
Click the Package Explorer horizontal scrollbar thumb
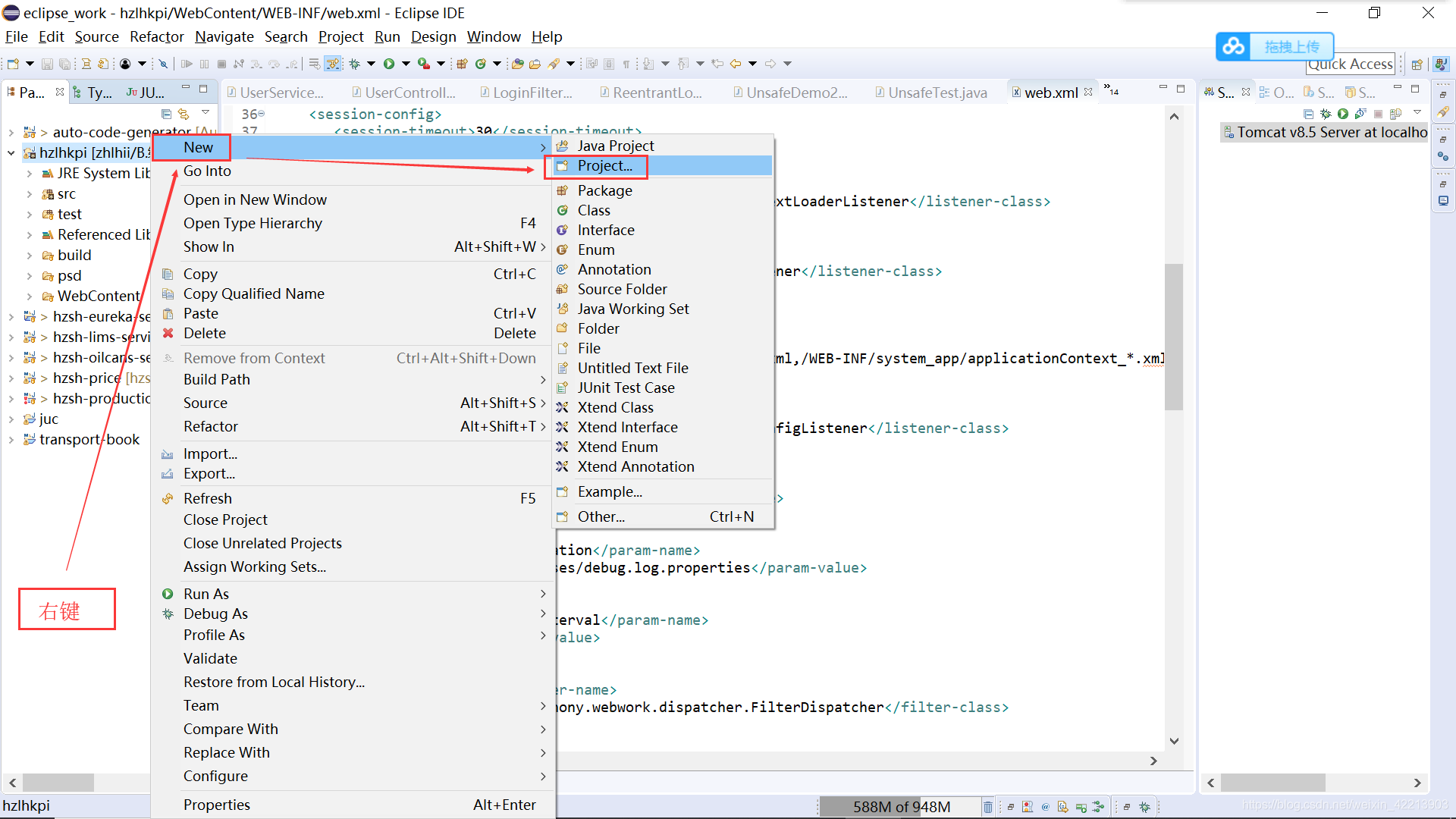pyautogui.click(x=58, y=783)
